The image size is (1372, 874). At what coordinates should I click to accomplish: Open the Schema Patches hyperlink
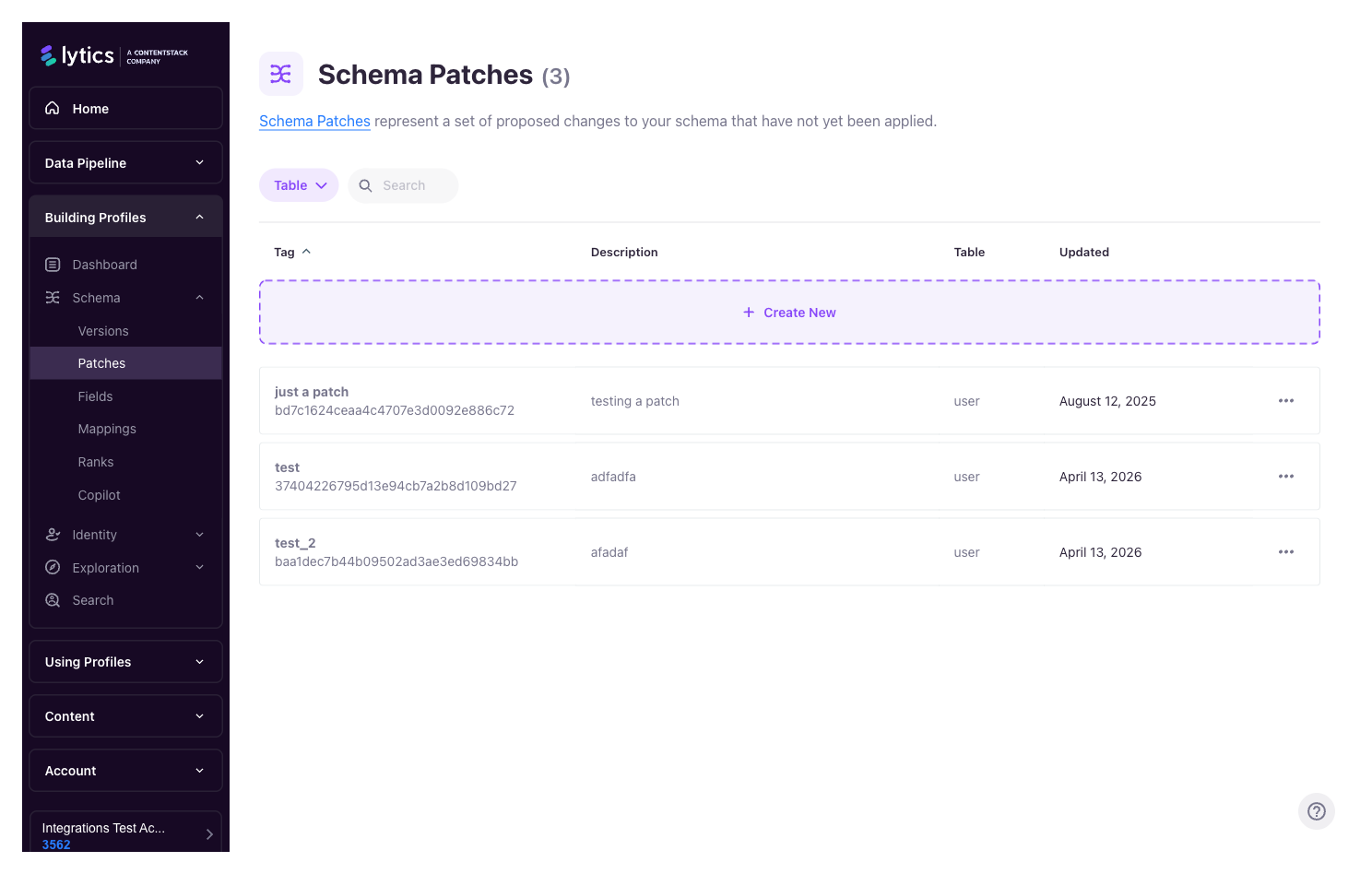(x=314, y=121)
